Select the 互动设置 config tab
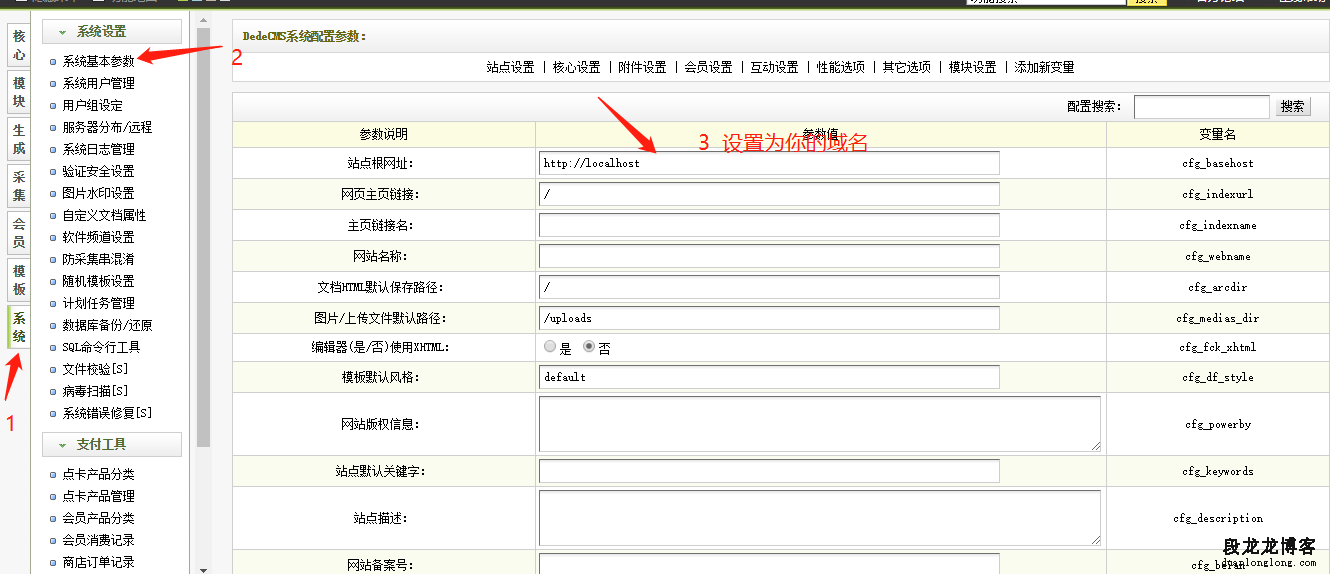The height and width of the screenshot is (574, 1330). pyautogui.click(x=775, y=67)
